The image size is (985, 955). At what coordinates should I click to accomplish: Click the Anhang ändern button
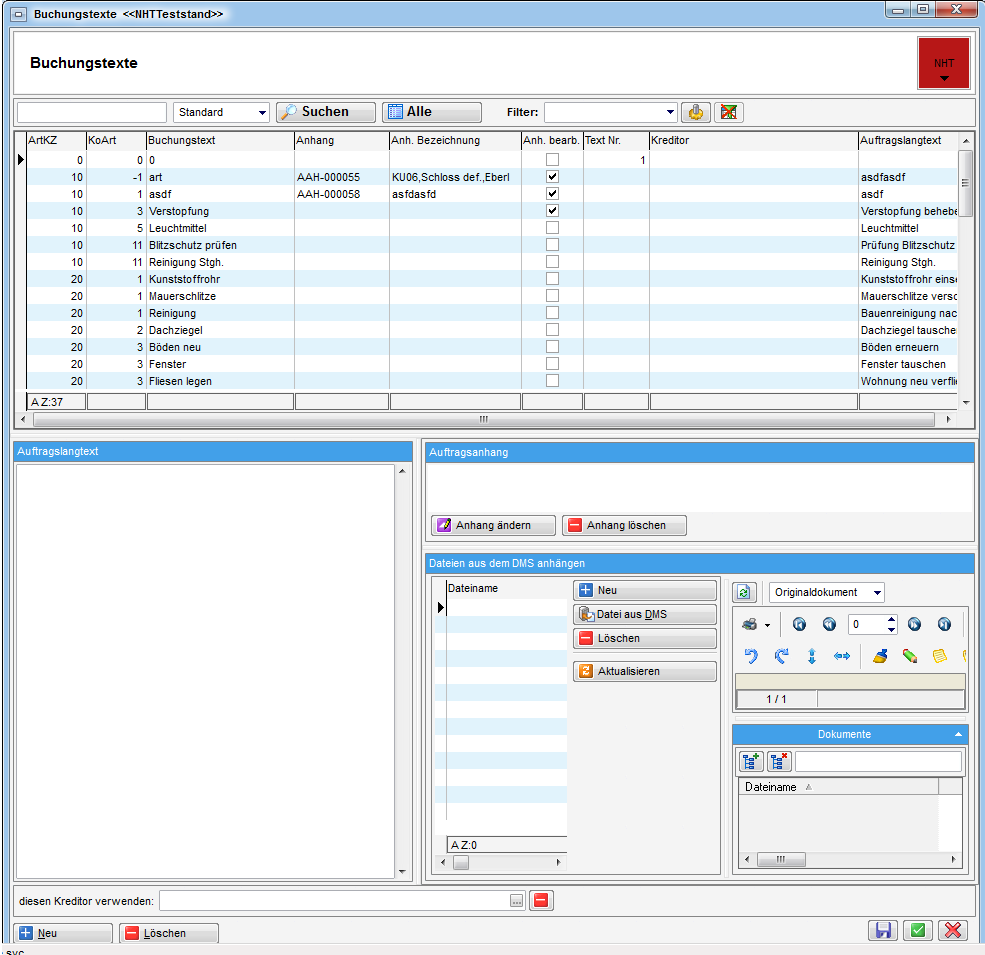tap(495, 525)
